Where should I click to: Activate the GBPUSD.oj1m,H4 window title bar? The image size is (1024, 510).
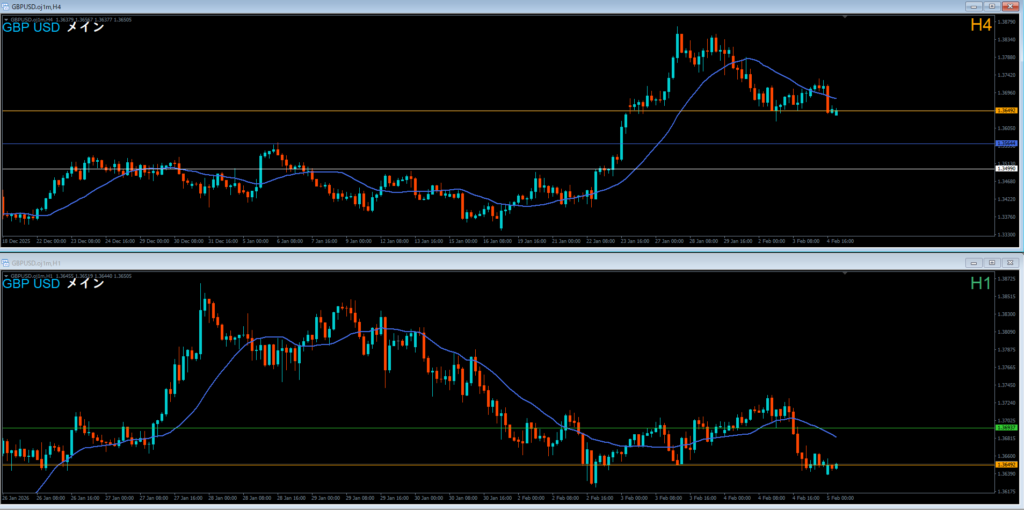400,6
